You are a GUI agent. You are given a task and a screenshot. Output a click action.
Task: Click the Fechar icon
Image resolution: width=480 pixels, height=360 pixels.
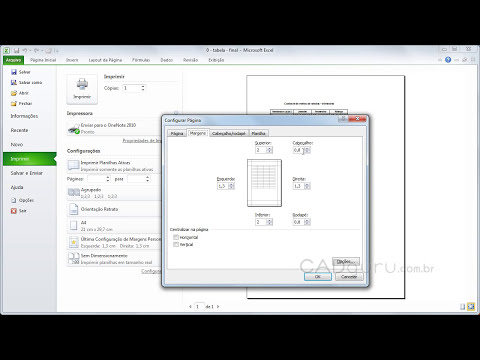pyautogui.click(x=14, y=104)
